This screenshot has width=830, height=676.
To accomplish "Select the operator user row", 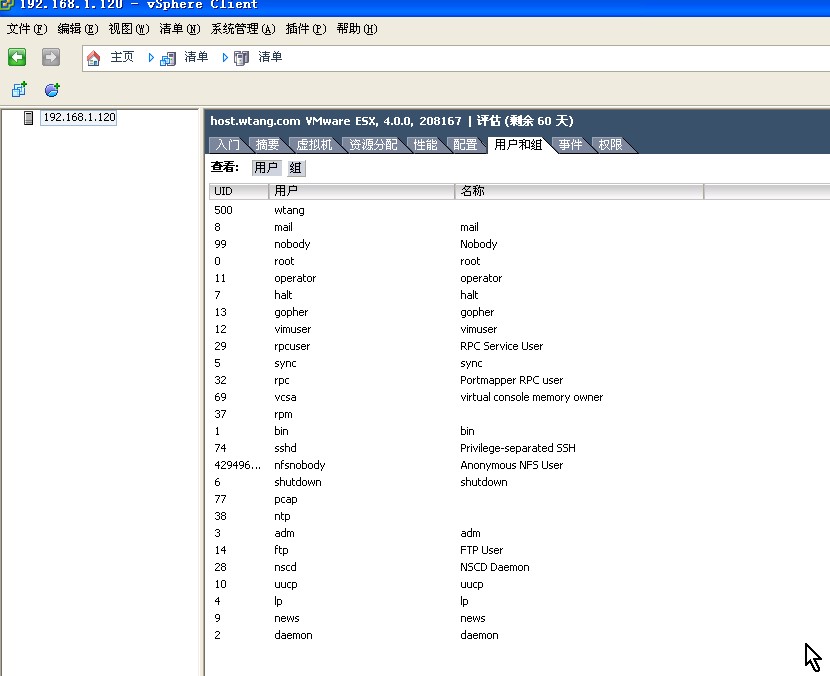I will coord(519,278).
